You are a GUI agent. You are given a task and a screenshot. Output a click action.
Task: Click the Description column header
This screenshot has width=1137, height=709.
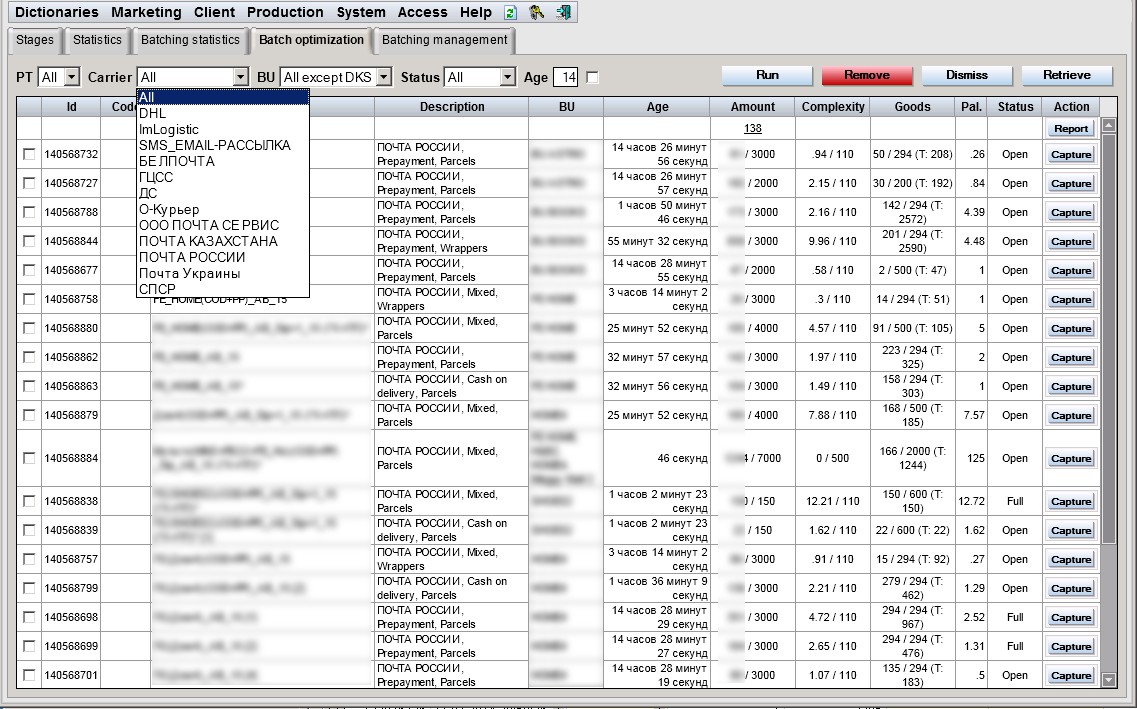pyautogui.click(x=452, y=107)
